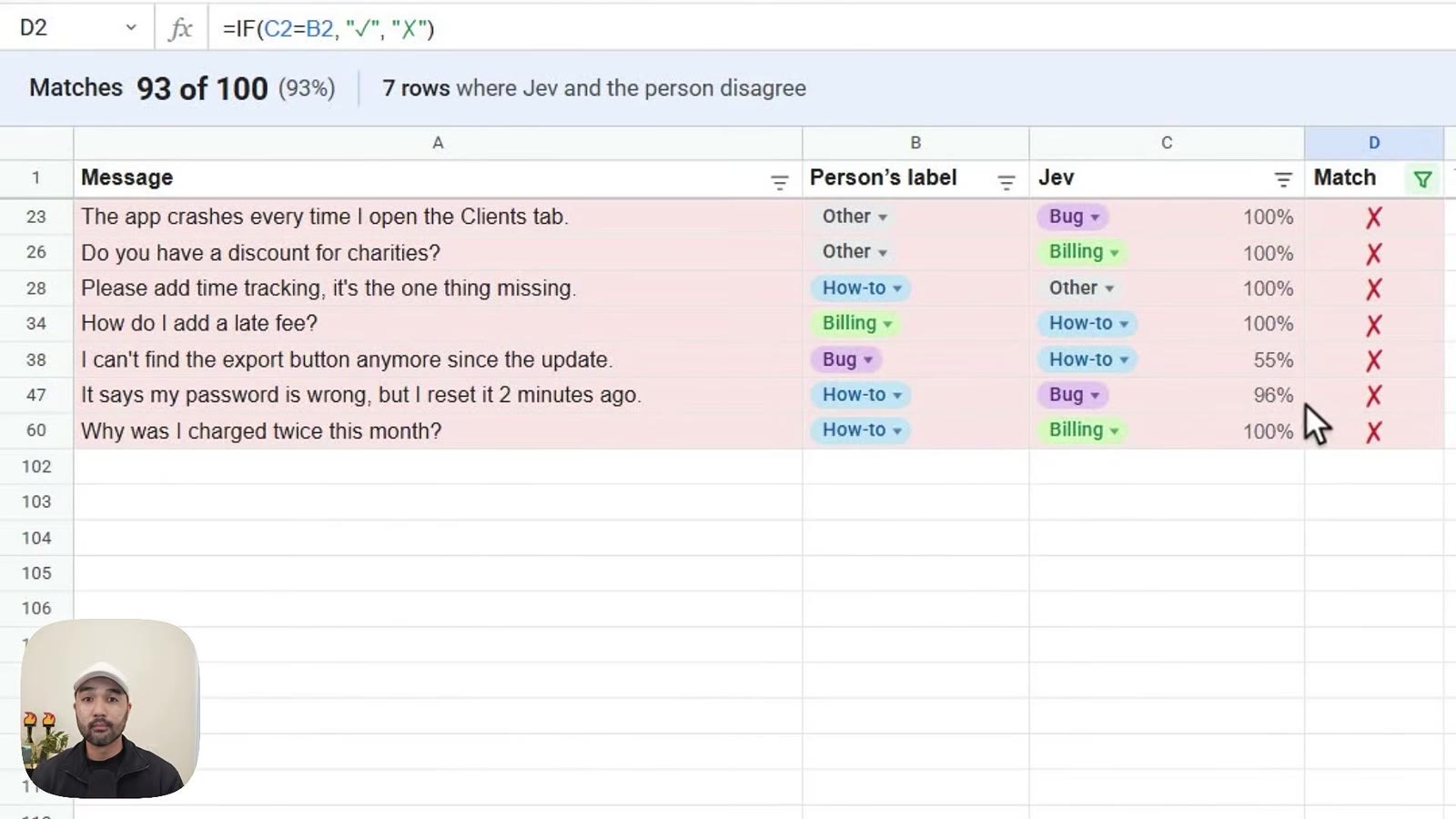The height and width of the screenshot is (819, 1456).
Task: Click the X mark in row 60 Match column
Action: pos(1374,432)
